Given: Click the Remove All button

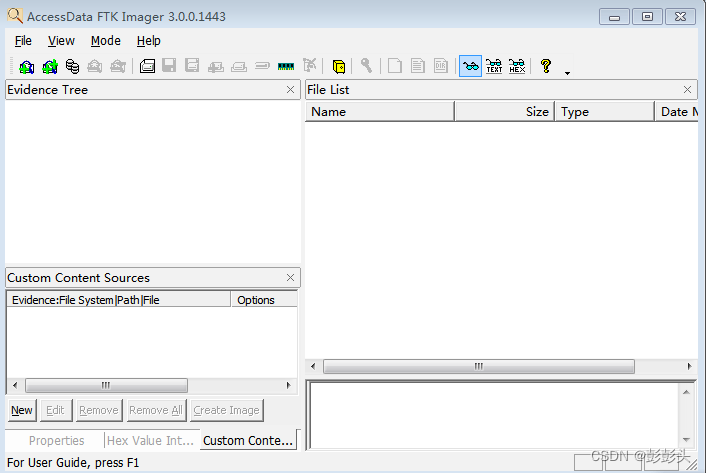Looking at the screenshot, I should 156,410.
